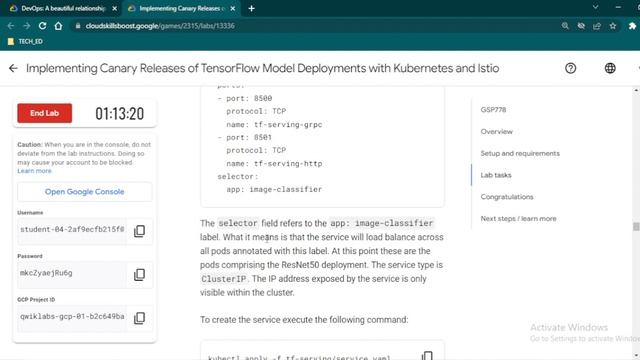This screenshot has width=640, height=360.
Task: Jump to the Lab tasks section
Action: tap(496, 175)
